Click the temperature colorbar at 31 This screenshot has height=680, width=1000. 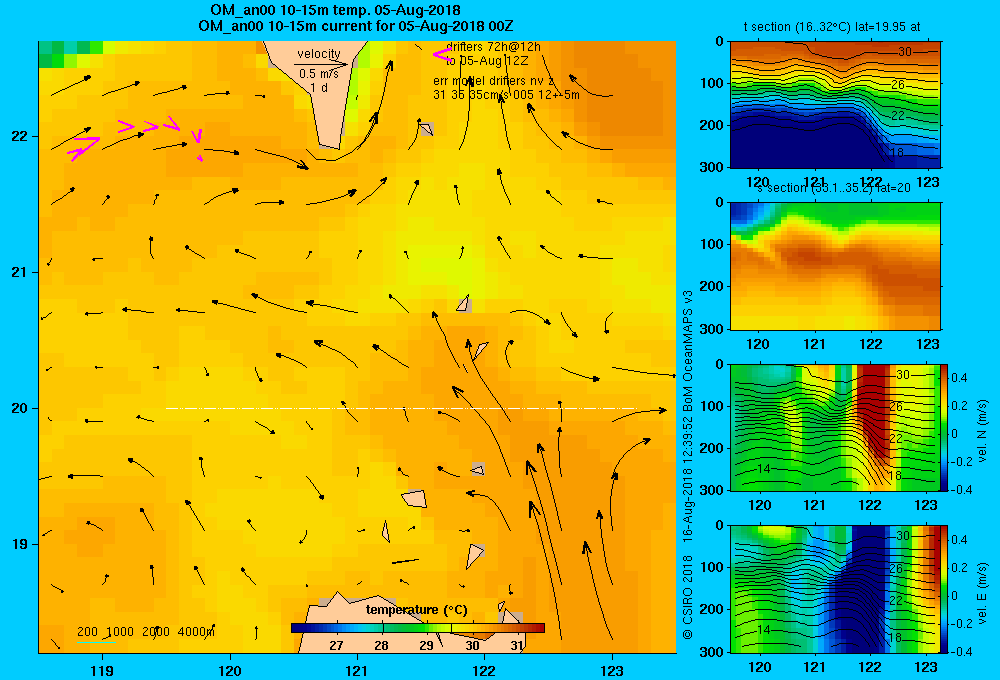(517, 628)
